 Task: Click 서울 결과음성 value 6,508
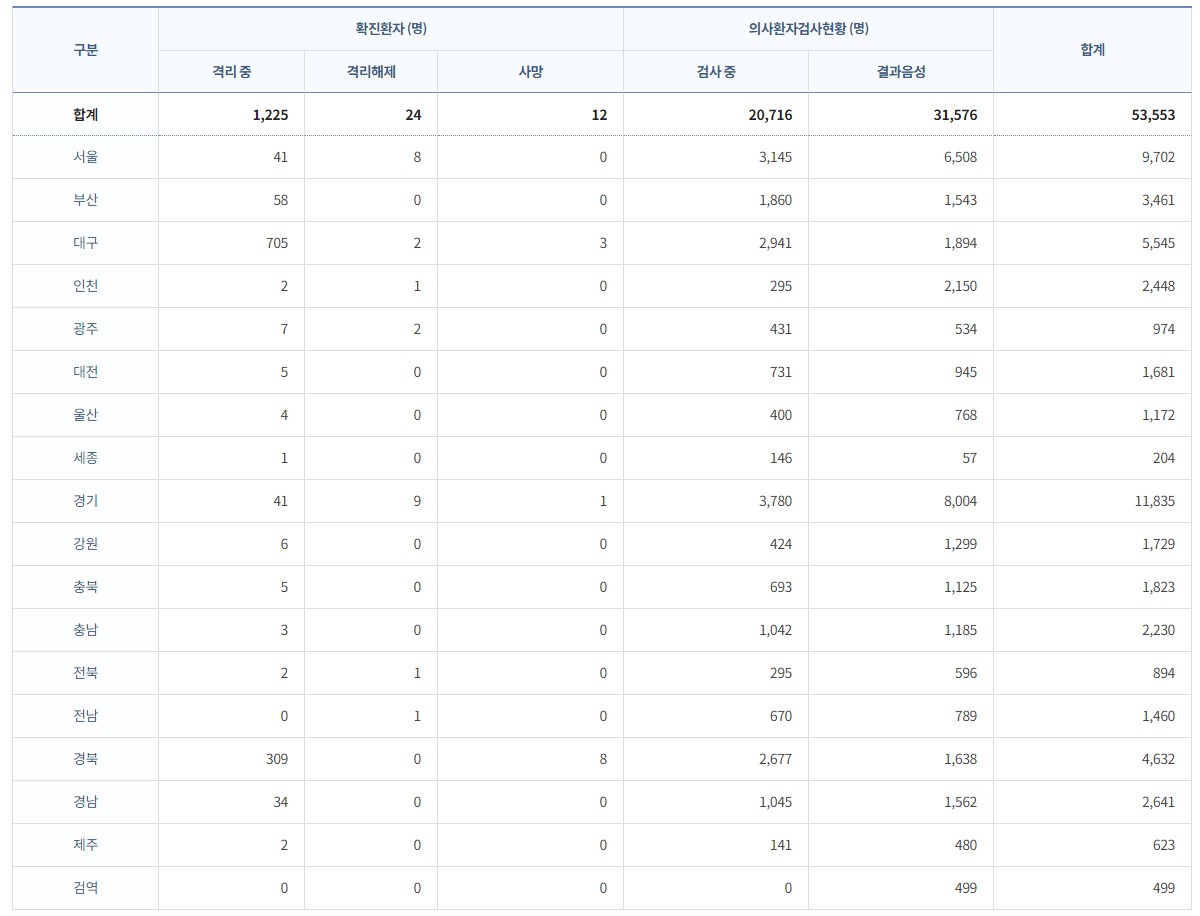tap(960, 157)
